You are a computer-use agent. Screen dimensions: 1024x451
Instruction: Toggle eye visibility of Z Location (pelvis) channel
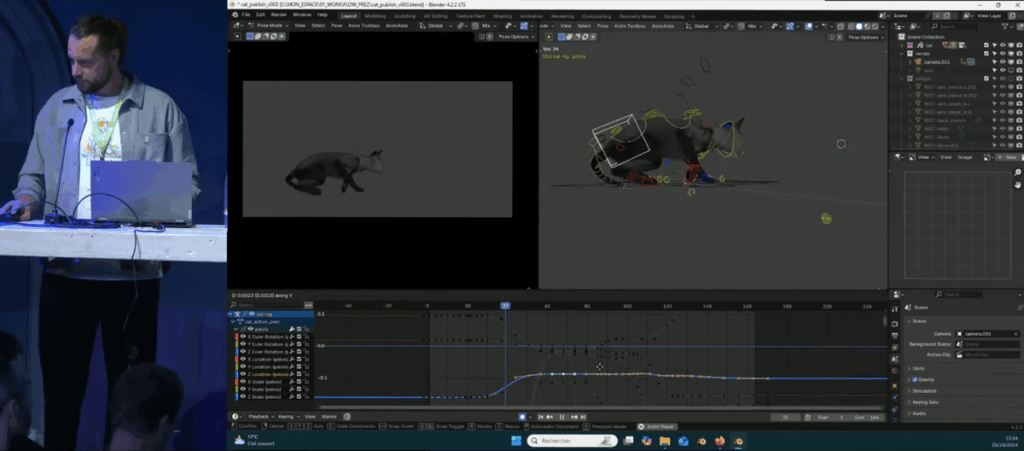[243, 375]
